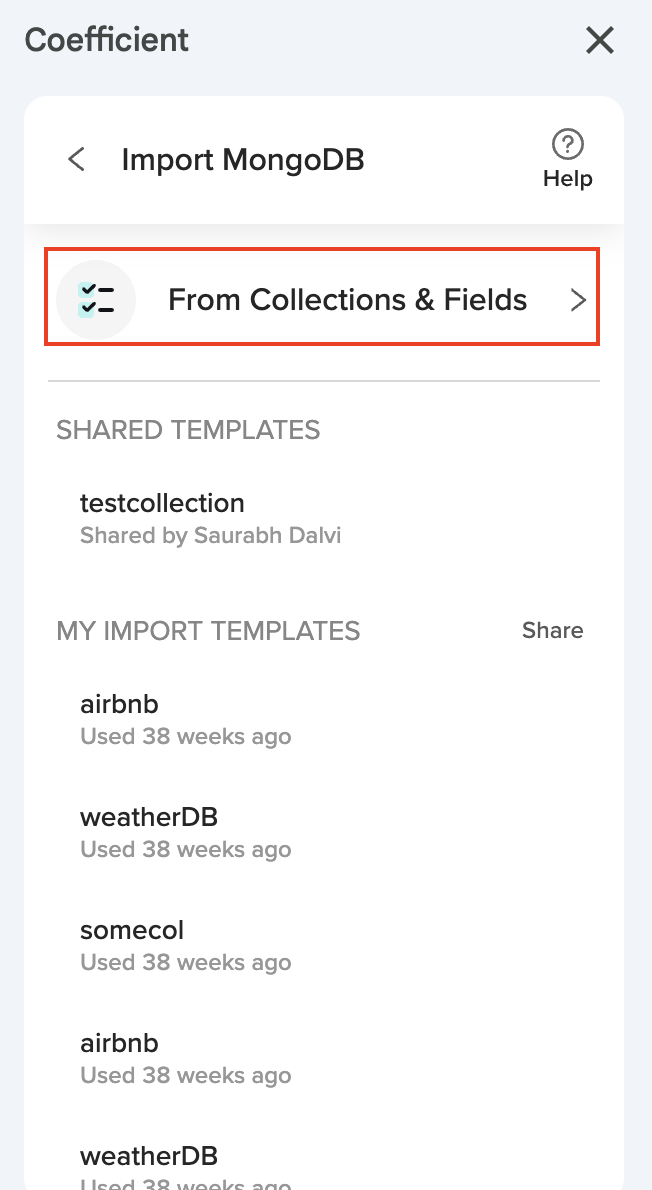This screenshot has height=1190, width=652.
Task: Choose the first airbnb import template
Action: (x=119, y=704)
